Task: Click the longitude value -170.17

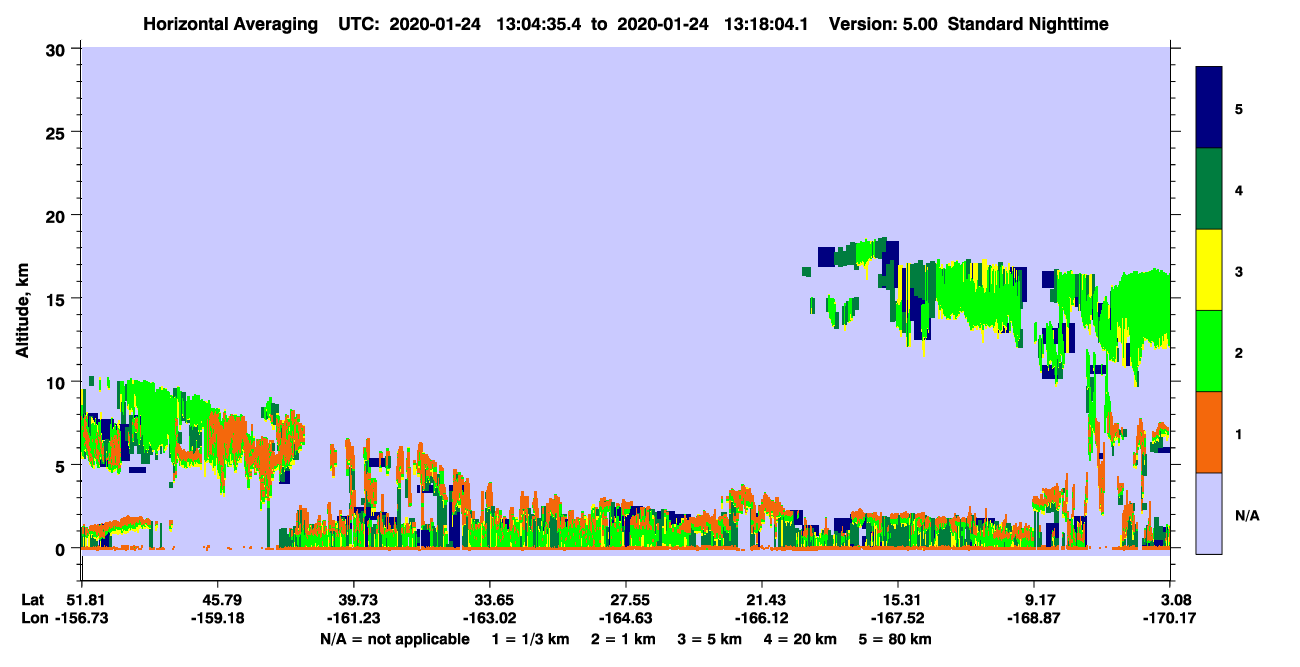Action: [1170, 618]
